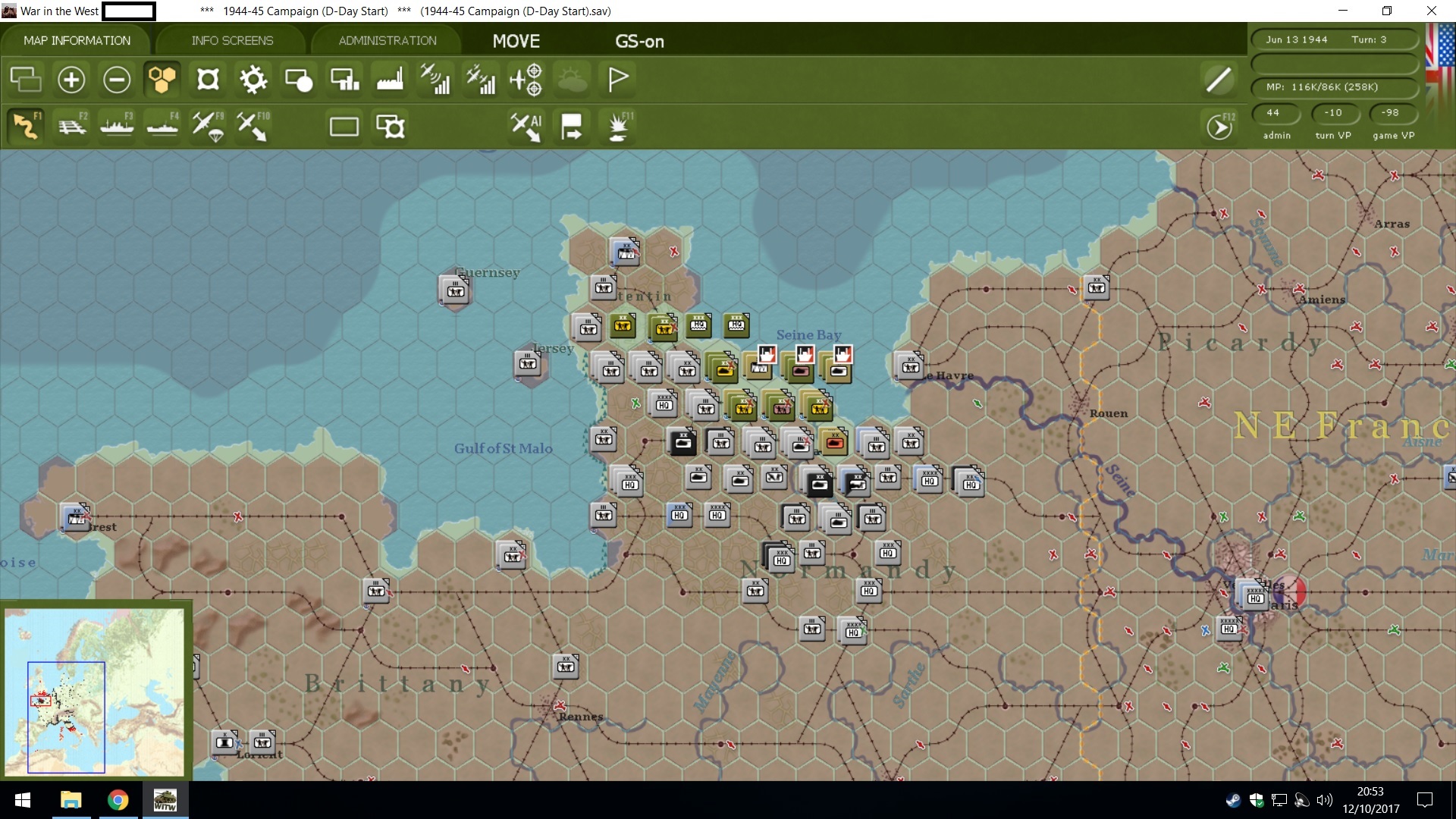Toggle the rectangle-and-circle map overlay icon

coord(299,79)
